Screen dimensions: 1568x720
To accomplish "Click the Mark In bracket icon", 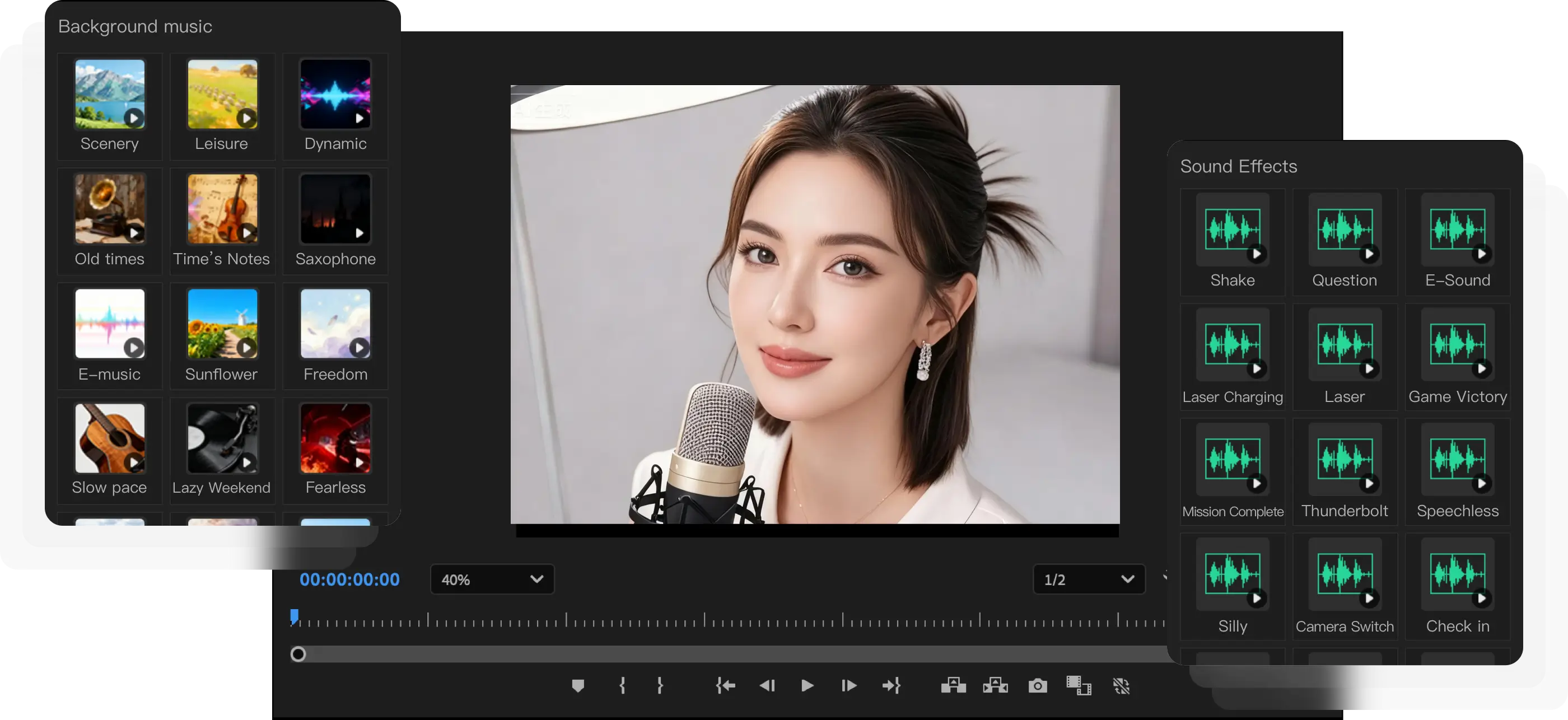I will tap(622, 686).
